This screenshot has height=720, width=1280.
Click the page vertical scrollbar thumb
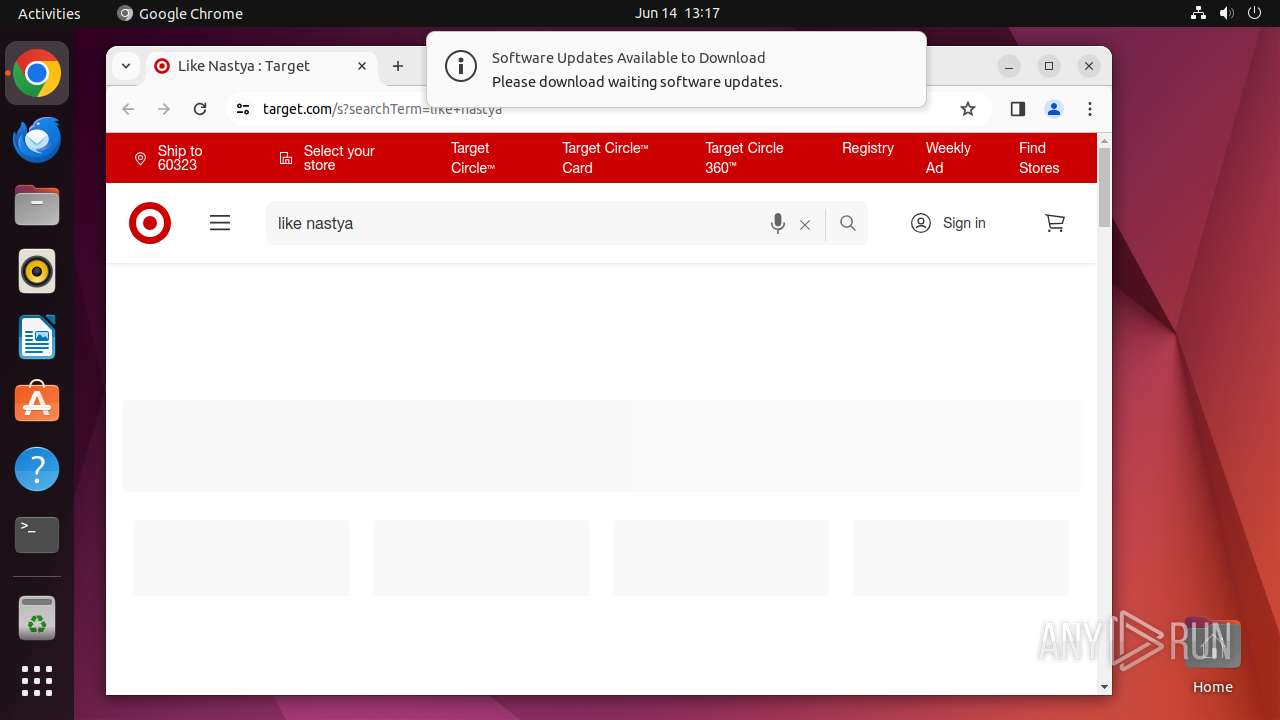[x=1104, y=187]
